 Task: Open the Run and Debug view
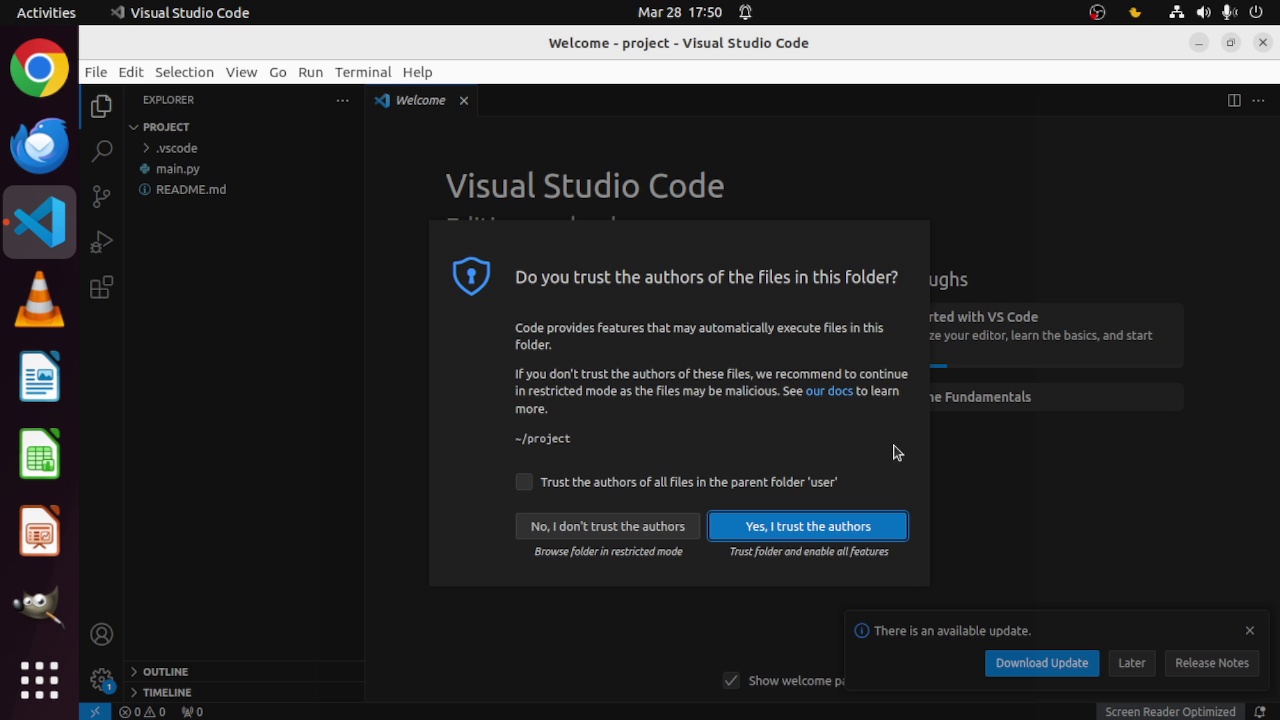click(101, 242)
